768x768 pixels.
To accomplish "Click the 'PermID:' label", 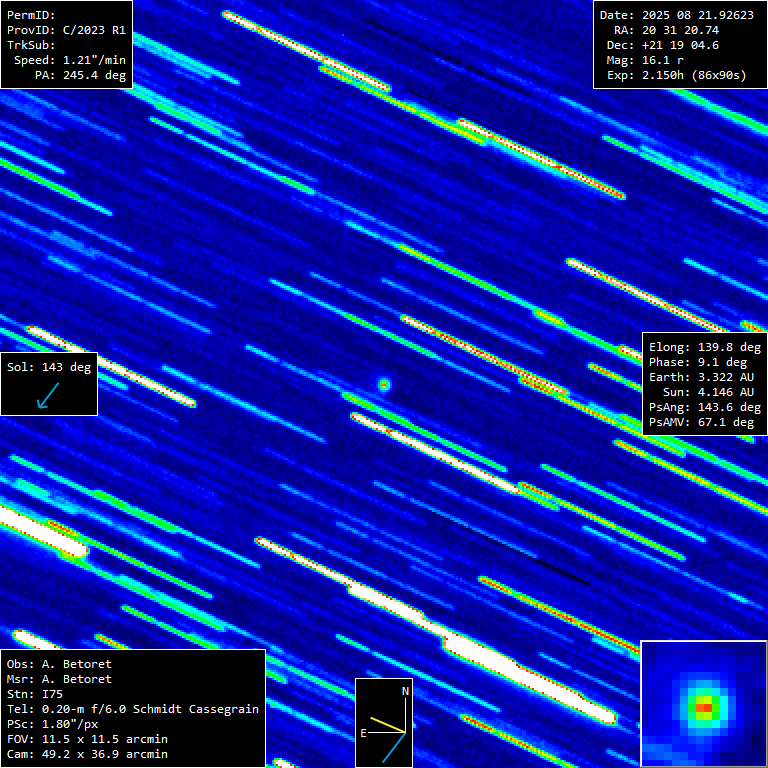I will coord(31,15).
